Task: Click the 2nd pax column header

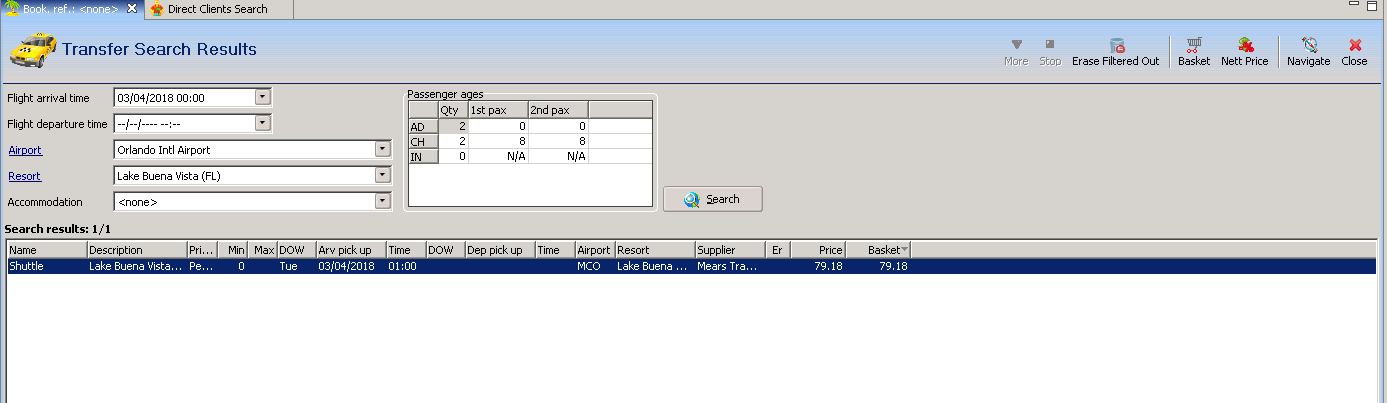Action: coord(558,110)
